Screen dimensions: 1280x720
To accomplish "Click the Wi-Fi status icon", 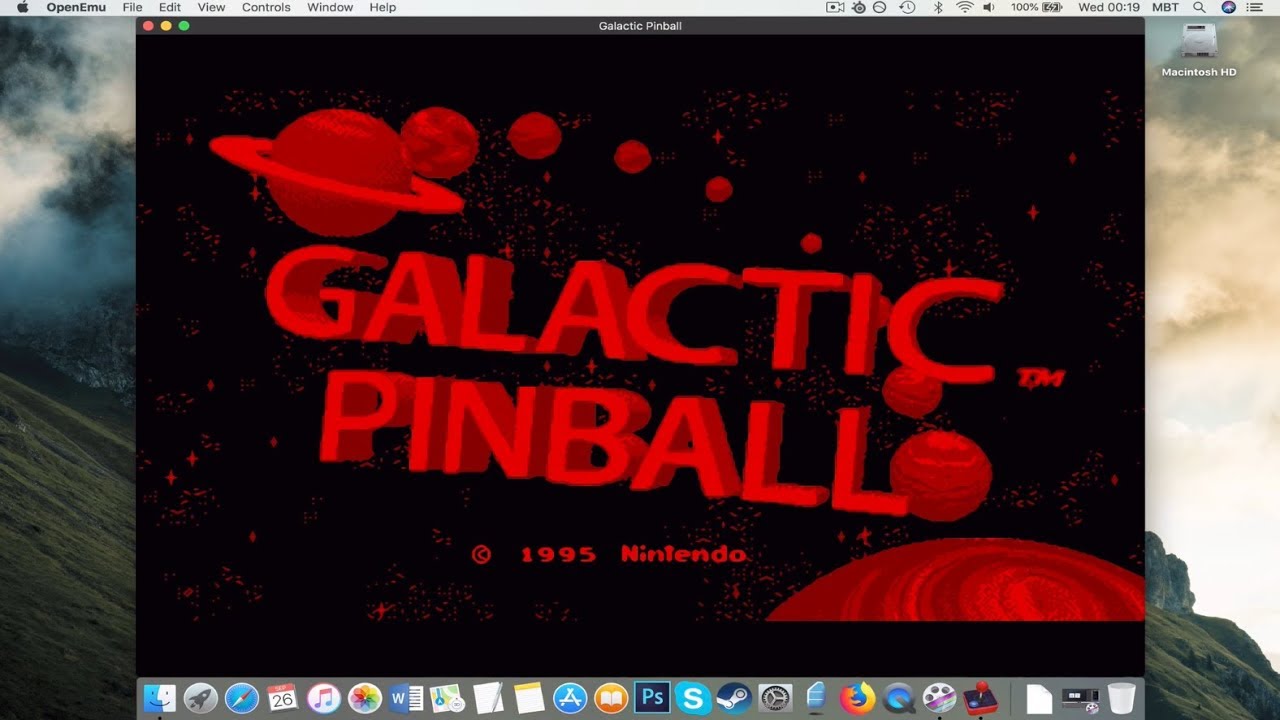I will (964, 7).
